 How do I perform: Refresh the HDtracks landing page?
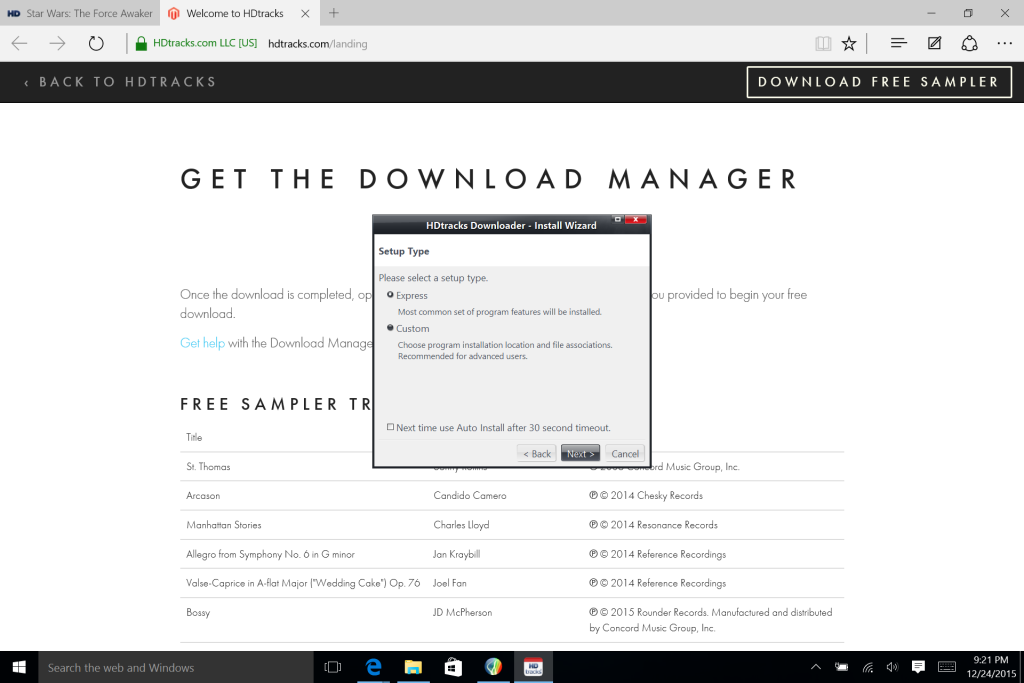click(96, 44)
